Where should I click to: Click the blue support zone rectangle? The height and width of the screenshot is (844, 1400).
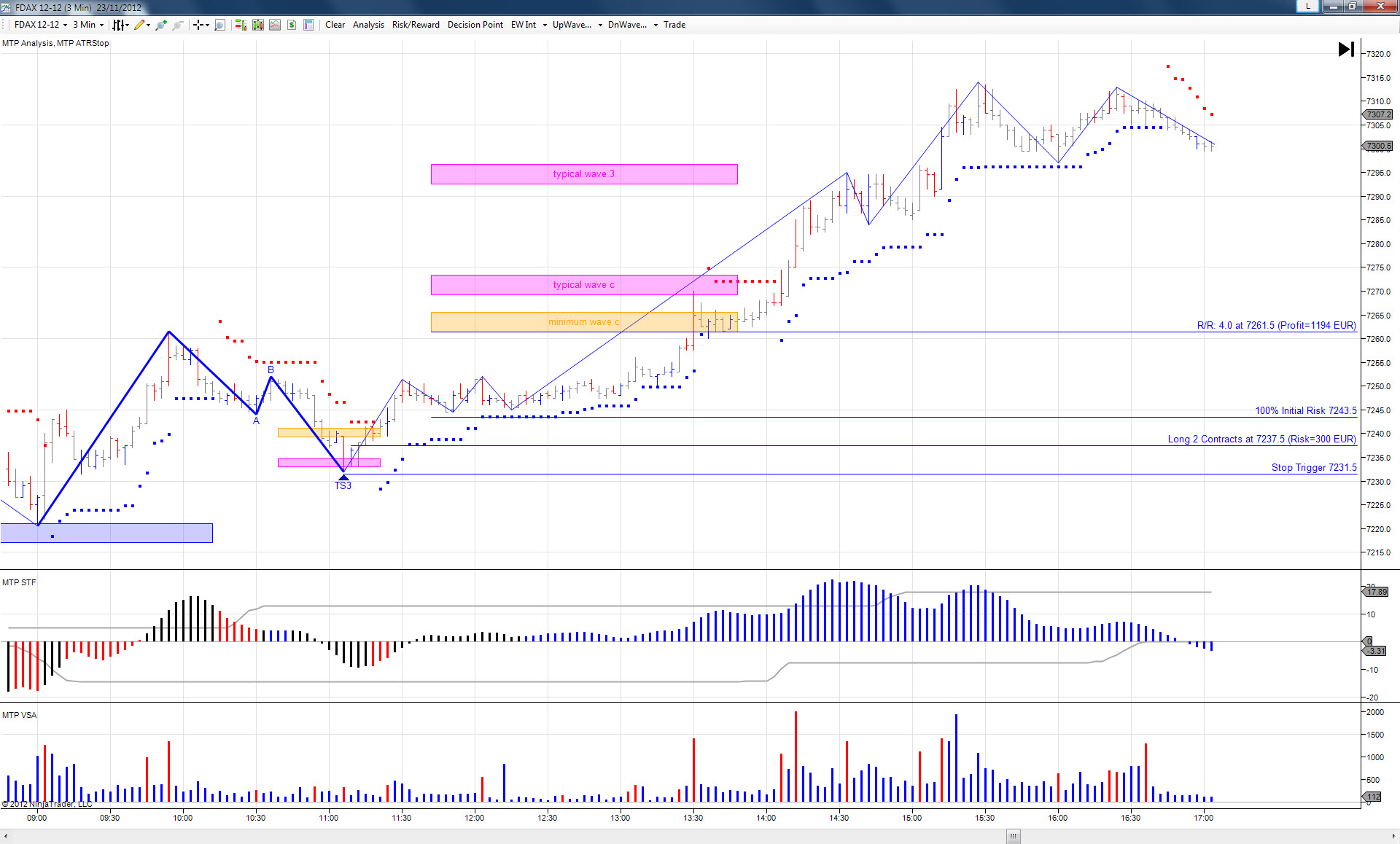pos(106,533)
